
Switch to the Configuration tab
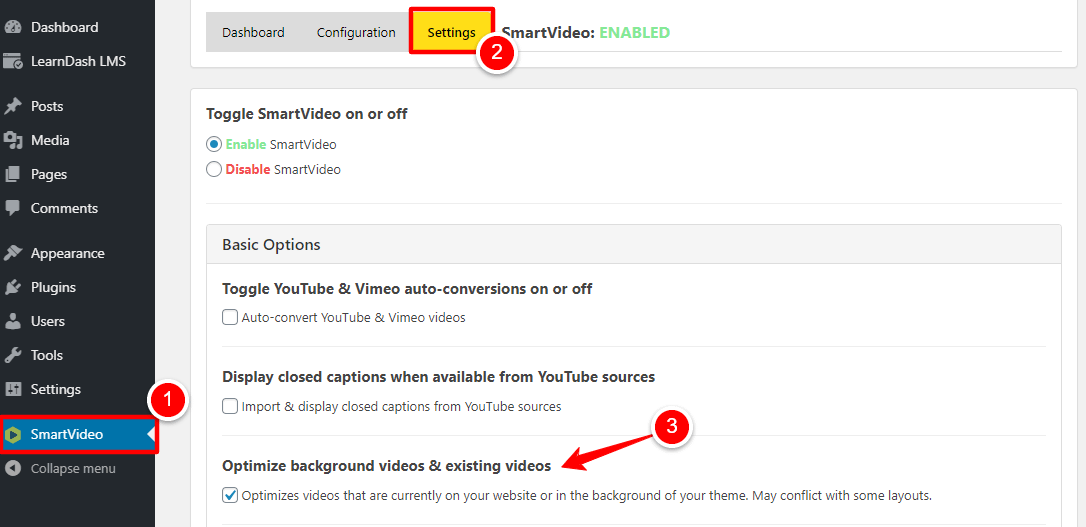coord(356,33)
